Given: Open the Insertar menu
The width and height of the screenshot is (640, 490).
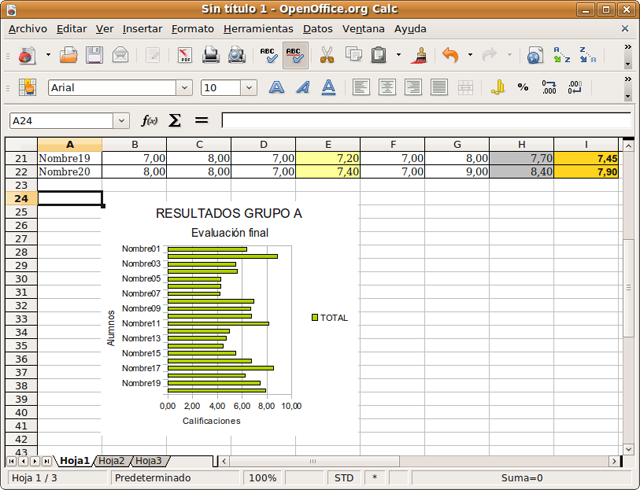Looking at the screenshot, I should (x=141, y=29).
